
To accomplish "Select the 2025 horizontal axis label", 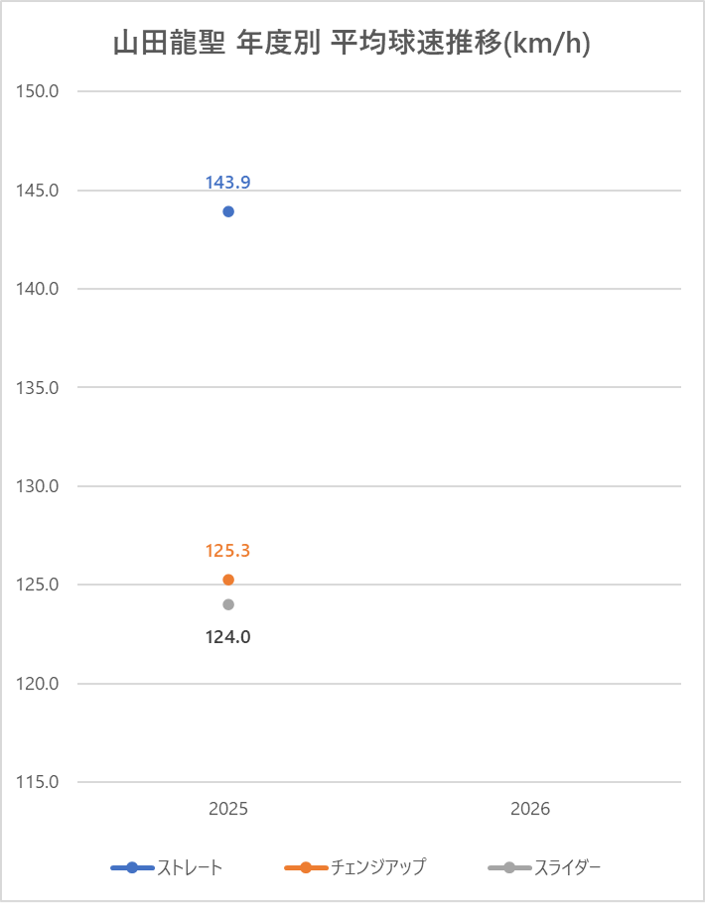I will pyautogui.click(x=228, y=809).
